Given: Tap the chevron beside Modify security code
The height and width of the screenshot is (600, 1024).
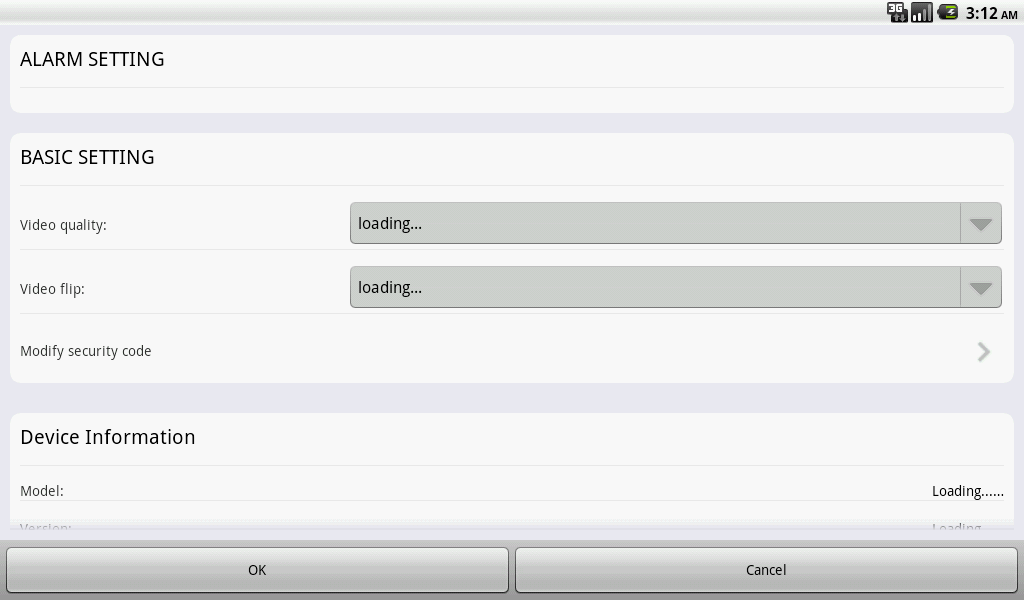Looking at the screenshot, I should click(984, 352).
